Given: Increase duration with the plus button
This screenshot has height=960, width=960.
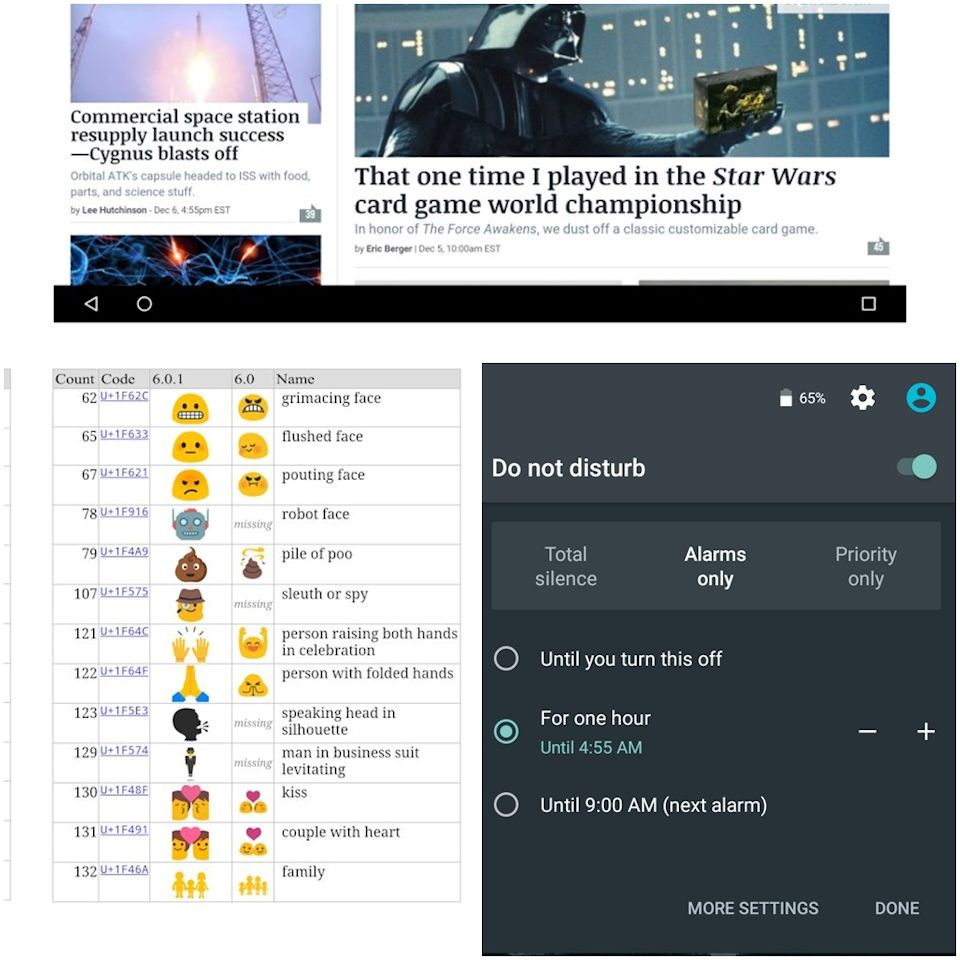Looking at the screenshot, I should point(926,732).
